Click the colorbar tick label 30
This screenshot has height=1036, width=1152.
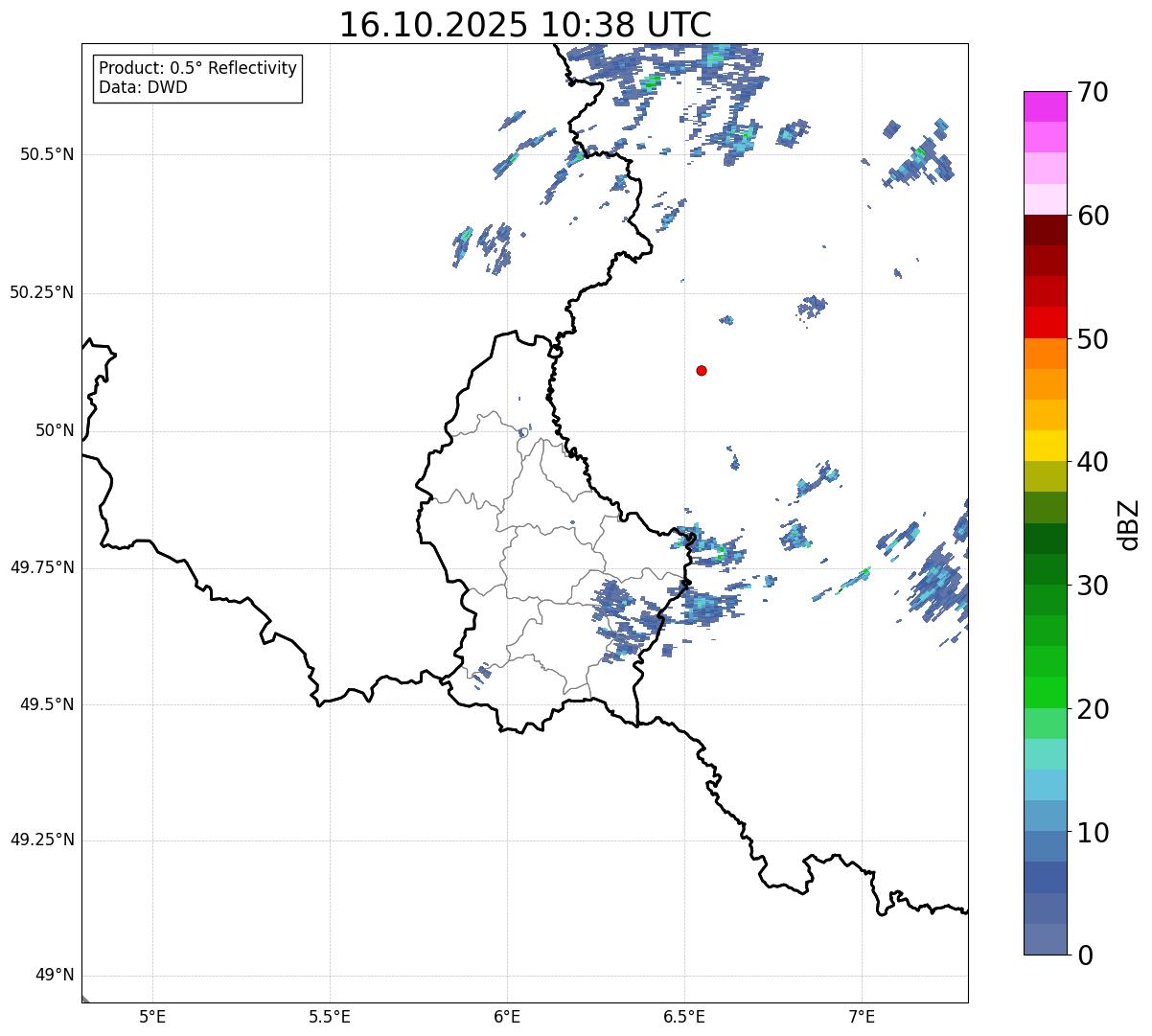point(1093,587)
